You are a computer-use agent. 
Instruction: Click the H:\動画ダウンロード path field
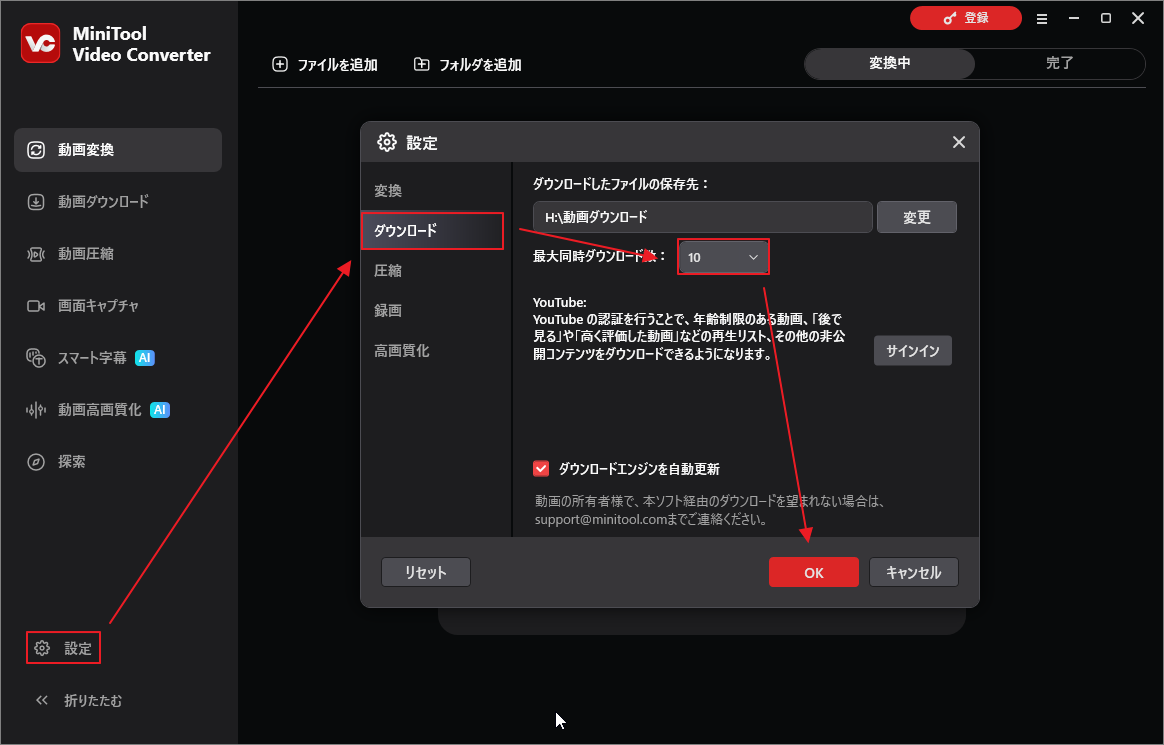702,217
